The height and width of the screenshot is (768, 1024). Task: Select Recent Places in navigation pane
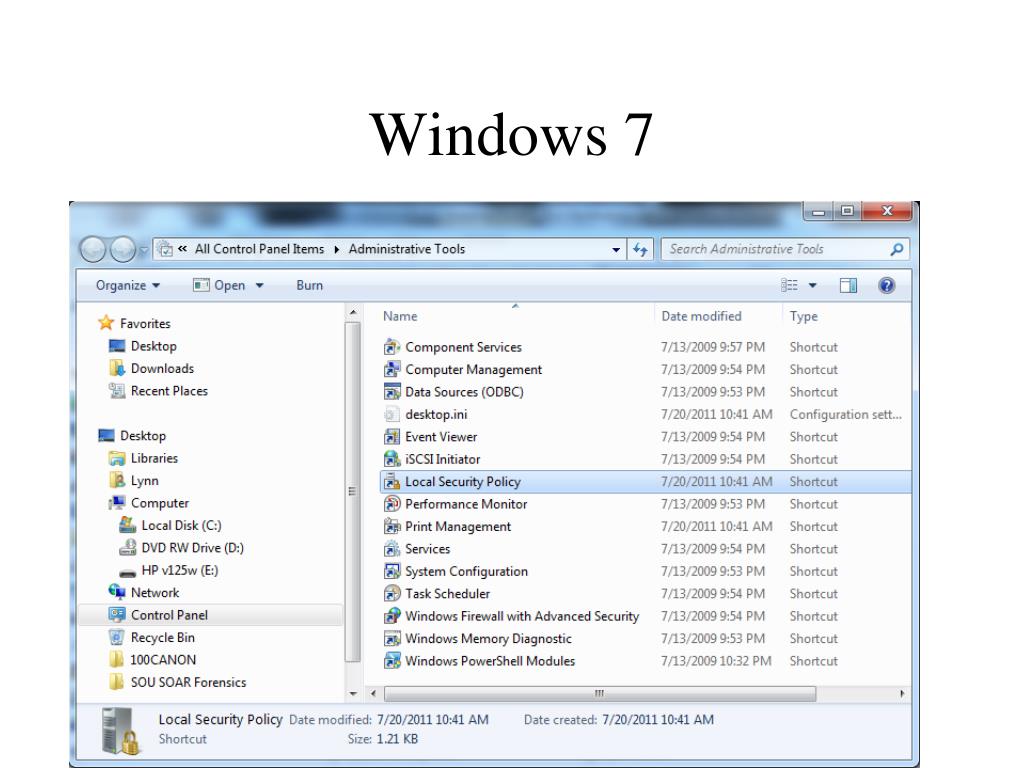click(x=169, y=391)
